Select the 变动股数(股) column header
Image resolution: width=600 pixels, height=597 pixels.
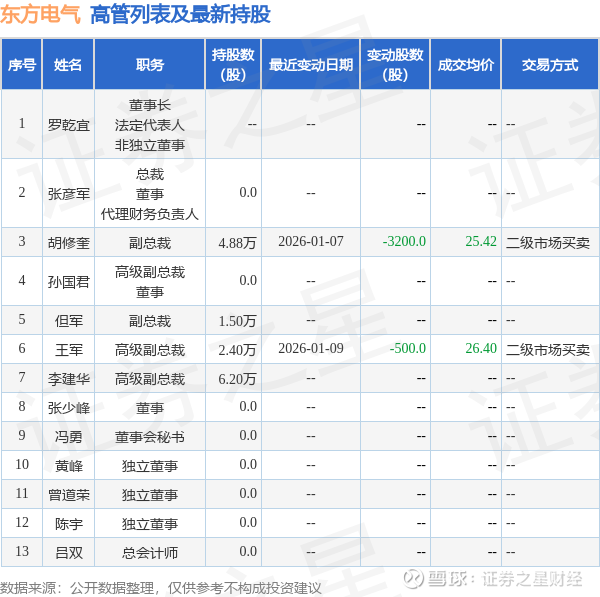(395, 64)
